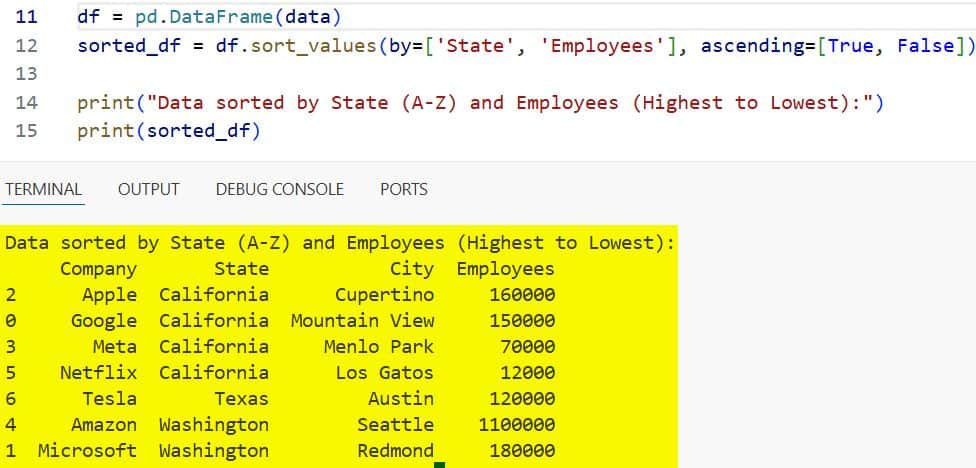The height and width of the screenshot is (468, 976).
Task: Open the PORTS tab
Action: pos(404,189)
